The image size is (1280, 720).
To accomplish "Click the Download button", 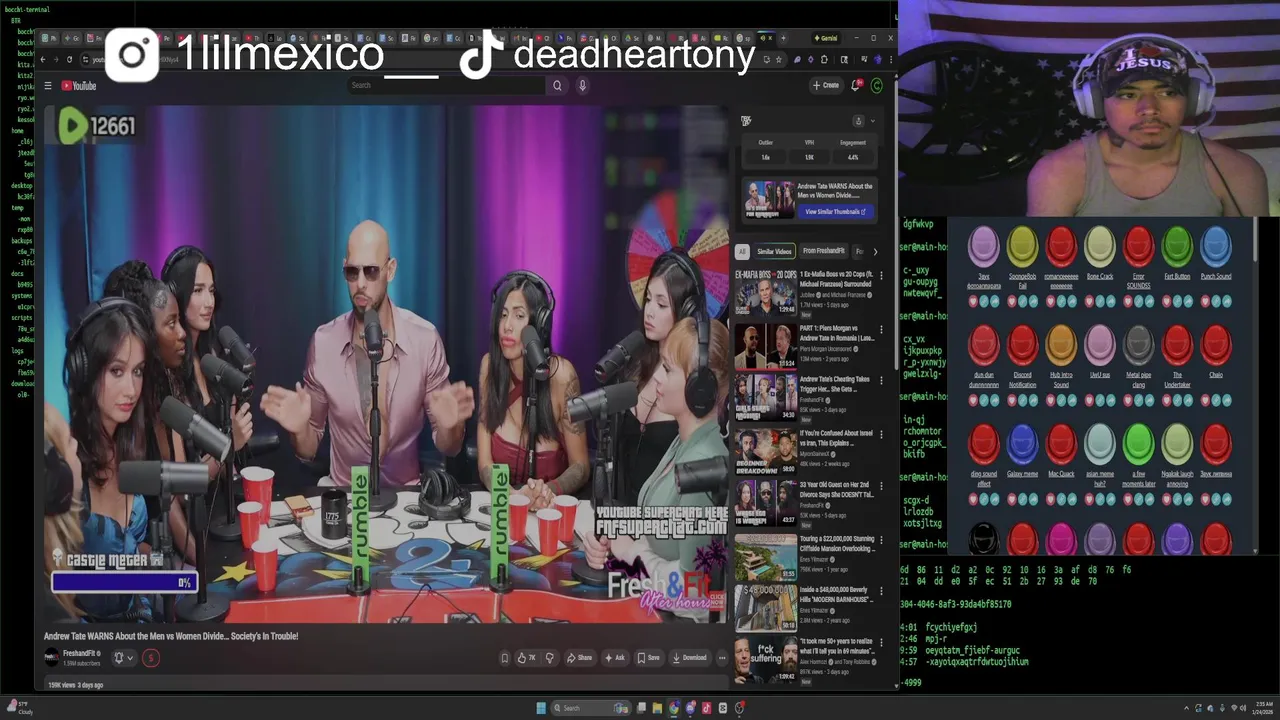I will click(689, 658).
